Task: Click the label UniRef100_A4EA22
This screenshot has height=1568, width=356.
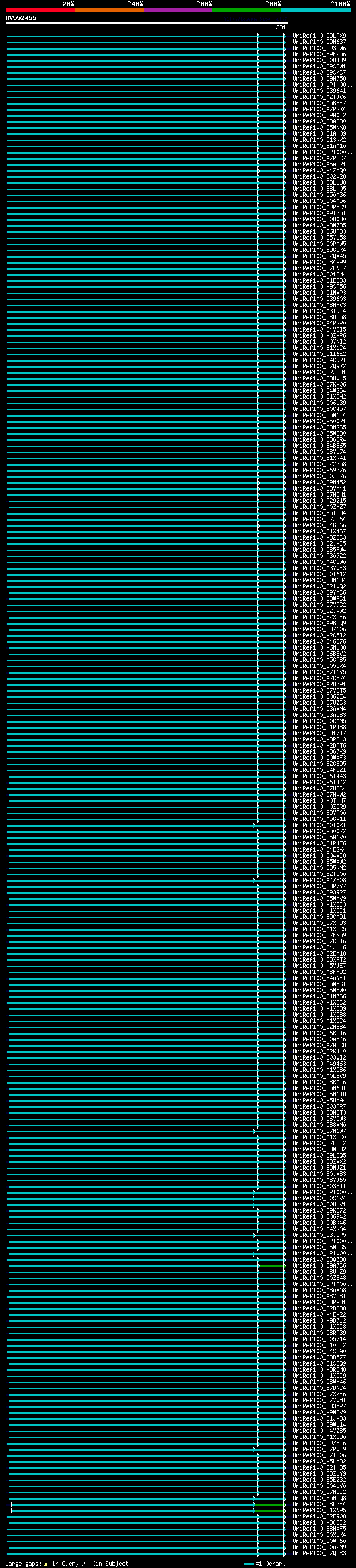Action: (319, 1315)
